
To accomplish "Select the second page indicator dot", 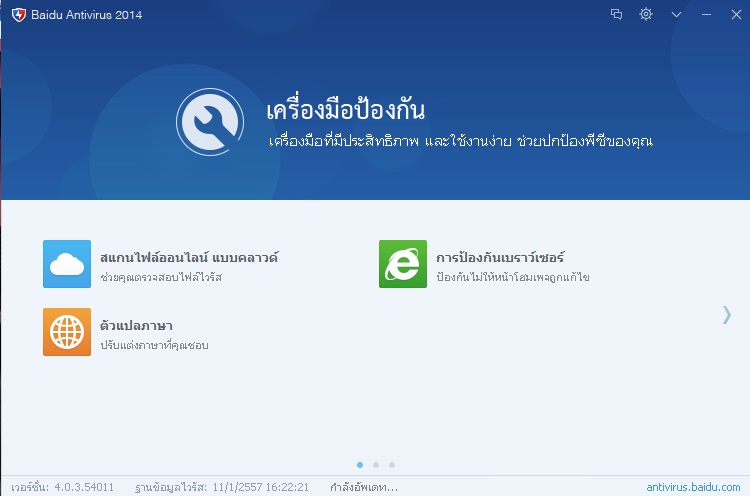I will point(376,465).
